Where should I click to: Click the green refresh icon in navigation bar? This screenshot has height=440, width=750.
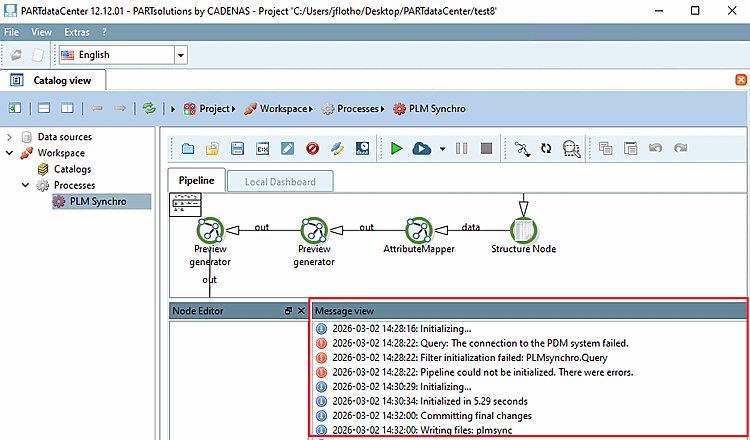149,109
